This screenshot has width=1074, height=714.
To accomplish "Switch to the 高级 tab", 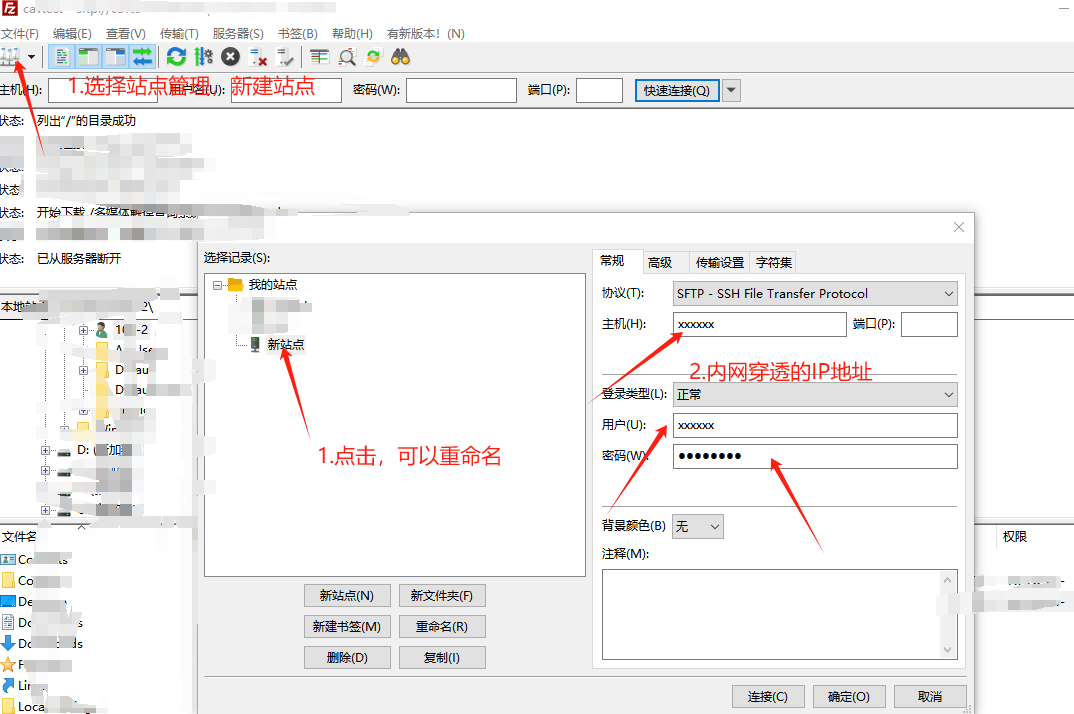I will coord(659,263).
